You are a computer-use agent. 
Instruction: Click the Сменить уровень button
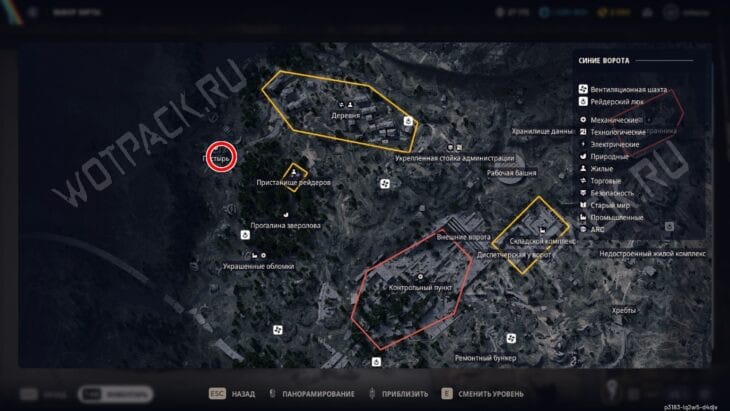pos(482,394)
